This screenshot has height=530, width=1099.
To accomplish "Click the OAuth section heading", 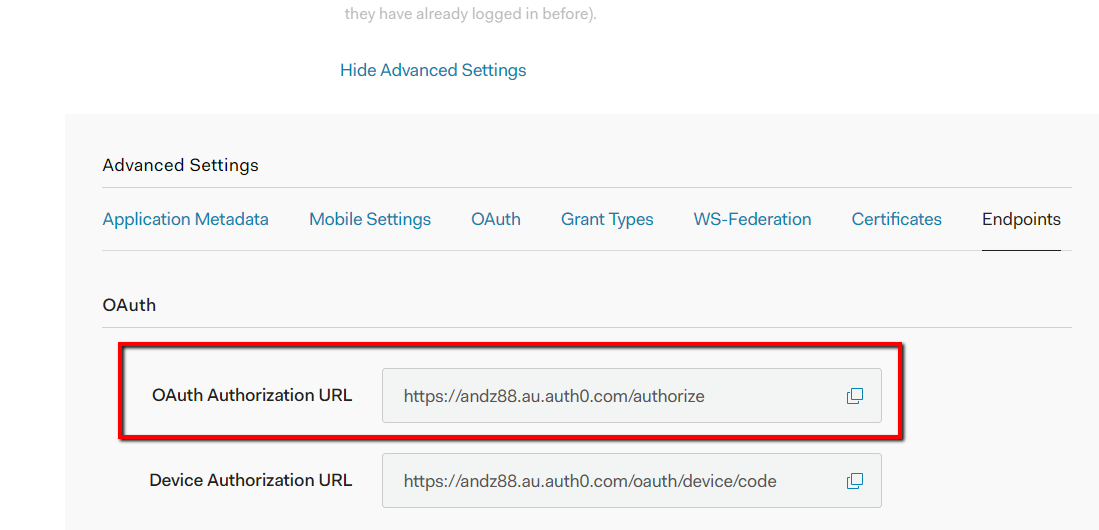I will coord(129,305).
